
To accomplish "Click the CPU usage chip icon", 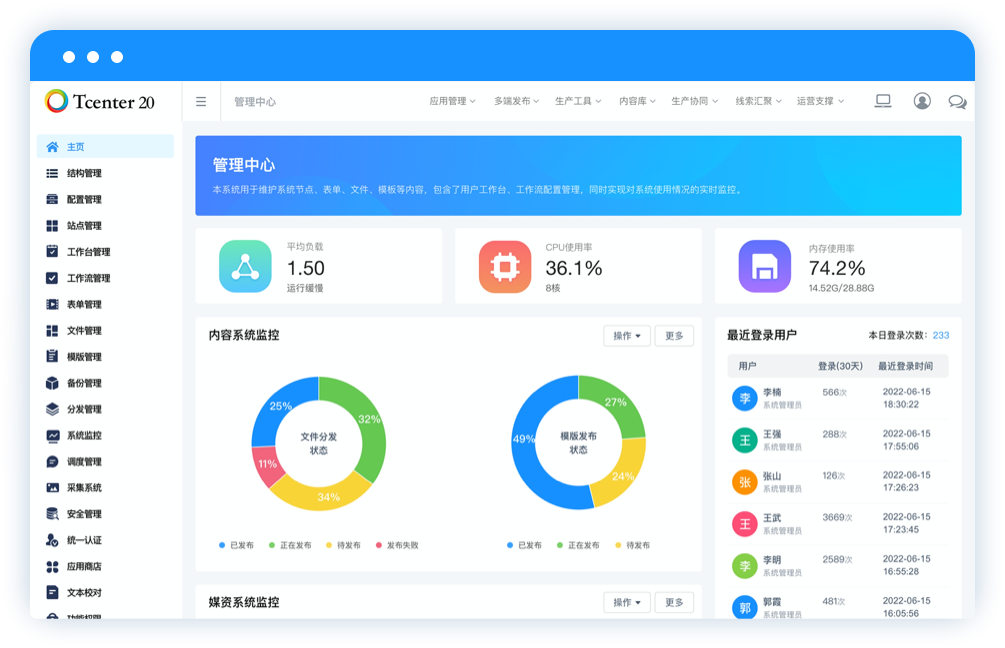I will (x=505, y=267).
